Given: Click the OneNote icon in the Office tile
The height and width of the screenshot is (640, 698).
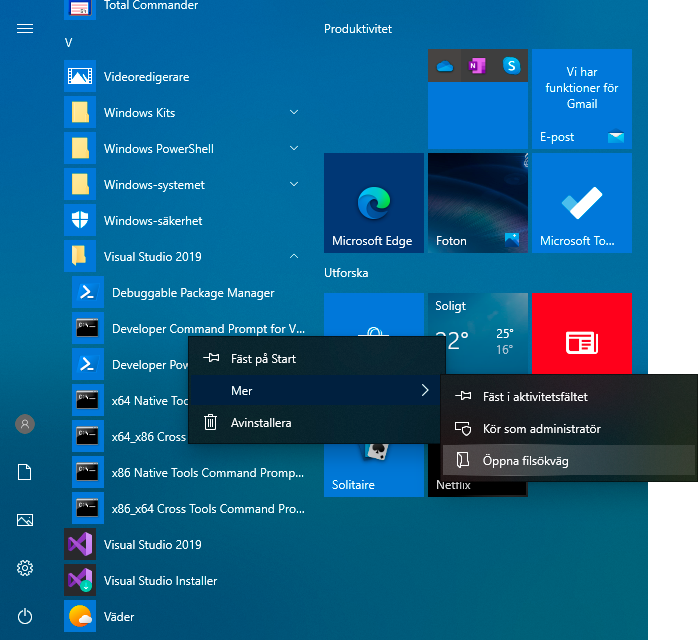Looking at the screenshot, I should 477,66.
